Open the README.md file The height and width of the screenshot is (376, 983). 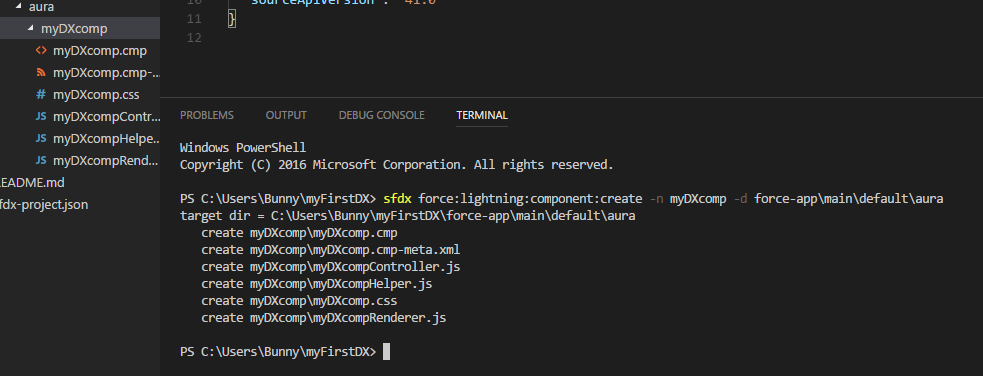[32, 182]
